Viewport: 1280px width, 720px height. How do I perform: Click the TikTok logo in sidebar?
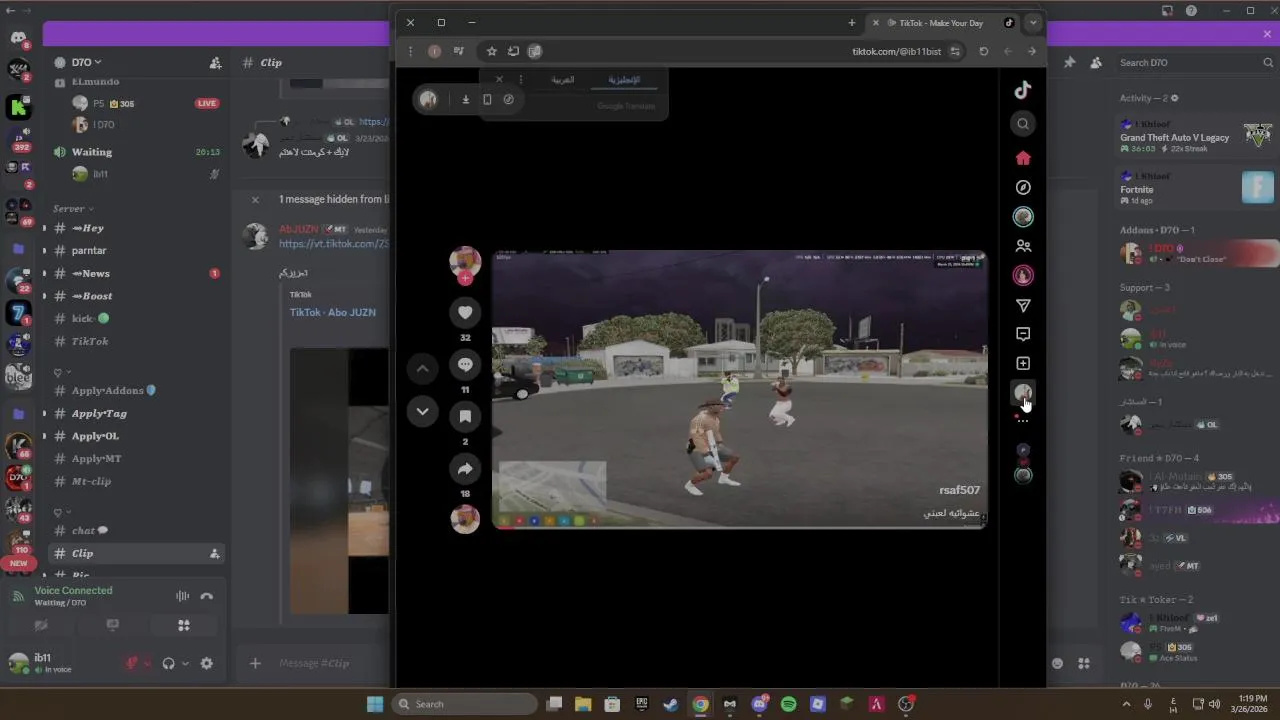click(x=1023, y=90)
